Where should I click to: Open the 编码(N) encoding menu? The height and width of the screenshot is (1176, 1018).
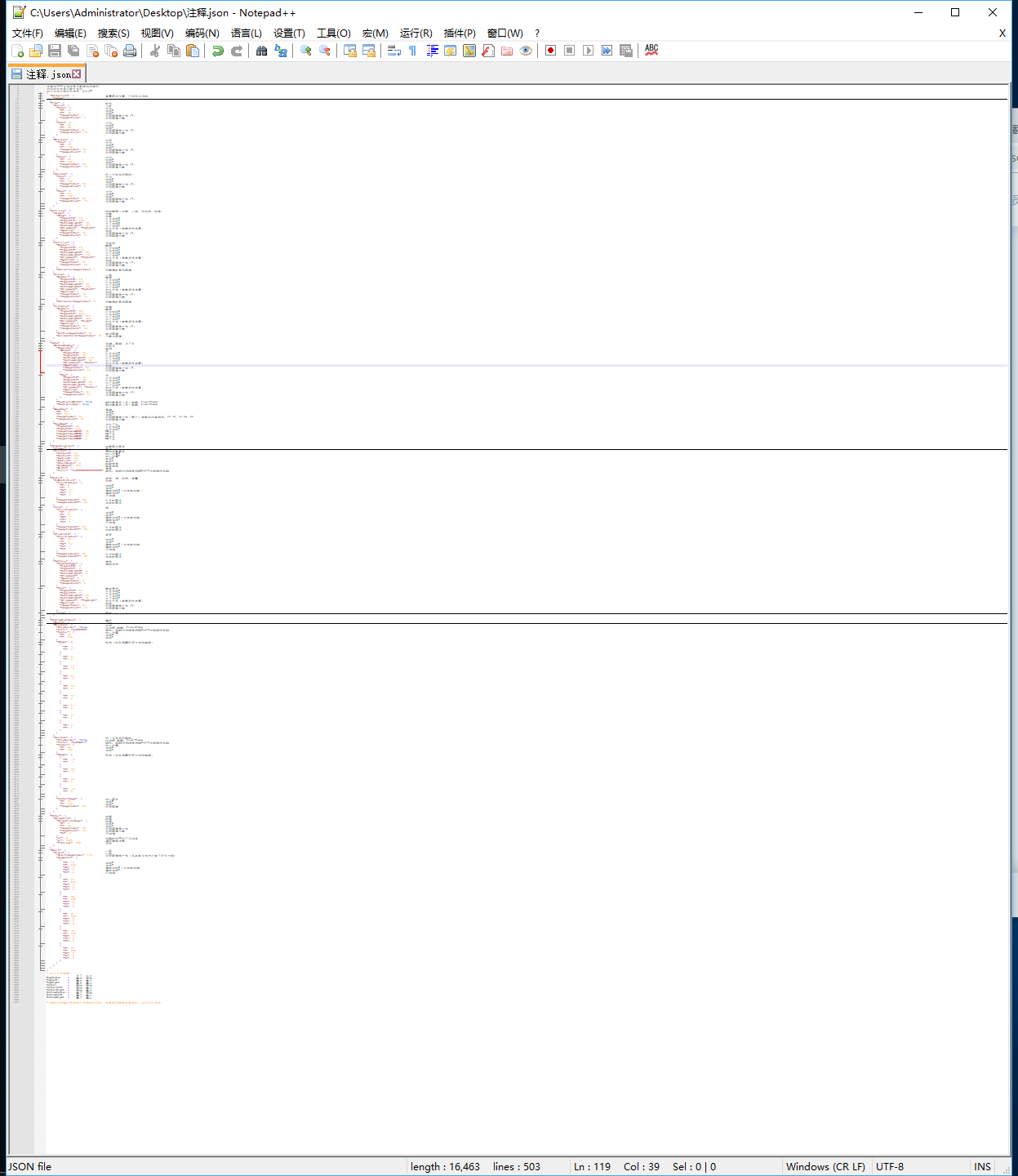click(x=202, y=33)
